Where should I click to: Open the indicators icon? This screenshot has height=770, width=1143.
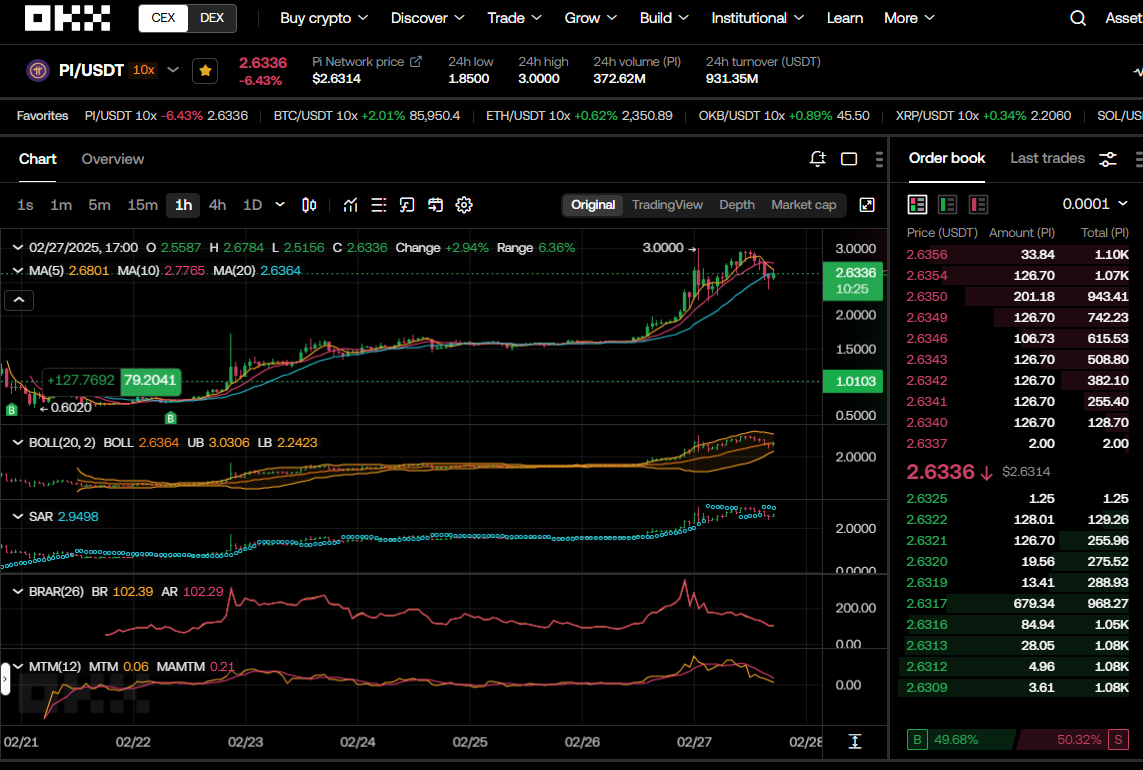(351, 205)
